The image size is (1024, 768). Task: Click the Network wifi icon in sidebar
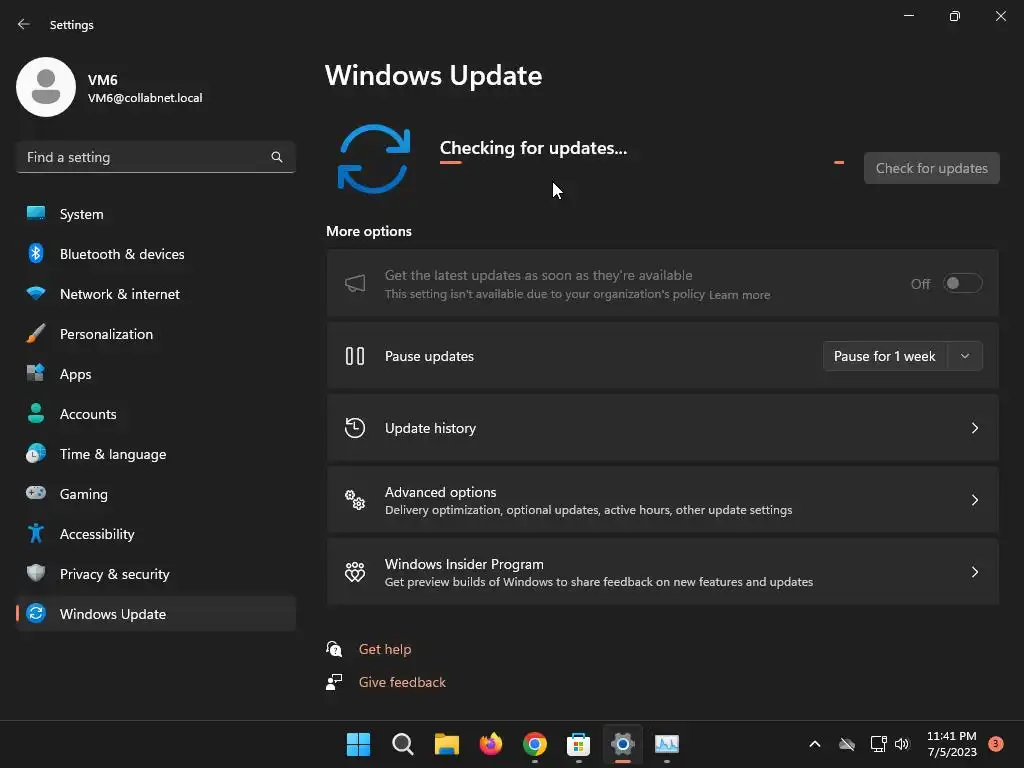click(36, 293)
